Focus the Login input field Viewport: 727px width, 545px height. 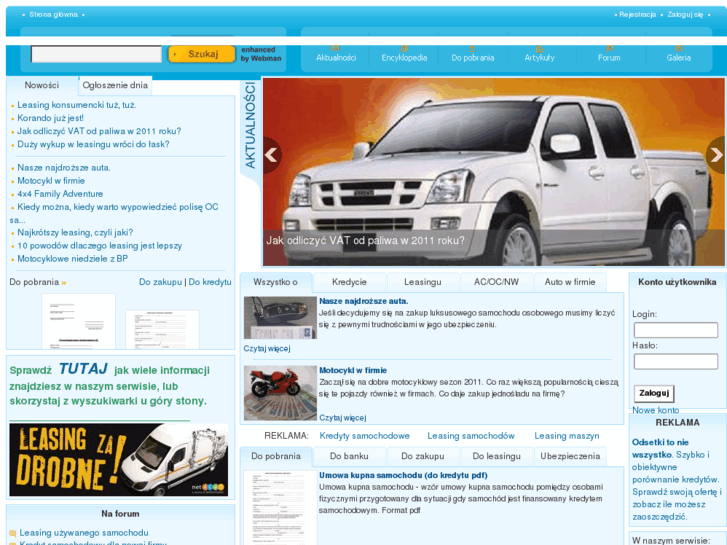click(676, 330)
